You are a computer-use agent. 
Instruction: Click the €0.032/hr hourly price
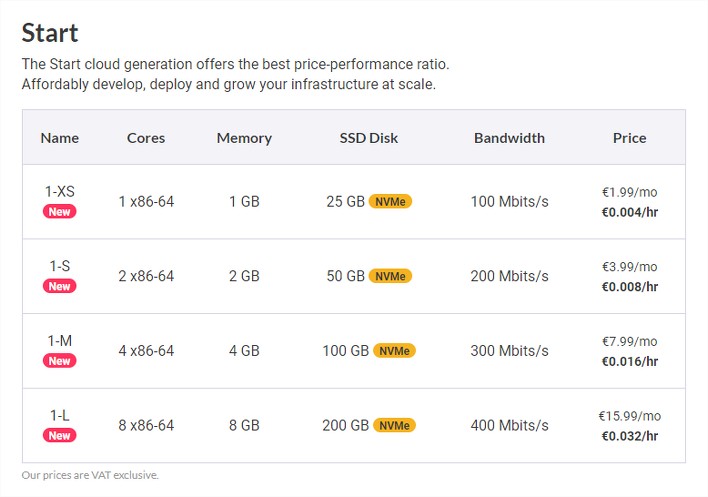[x=629, y=436]
